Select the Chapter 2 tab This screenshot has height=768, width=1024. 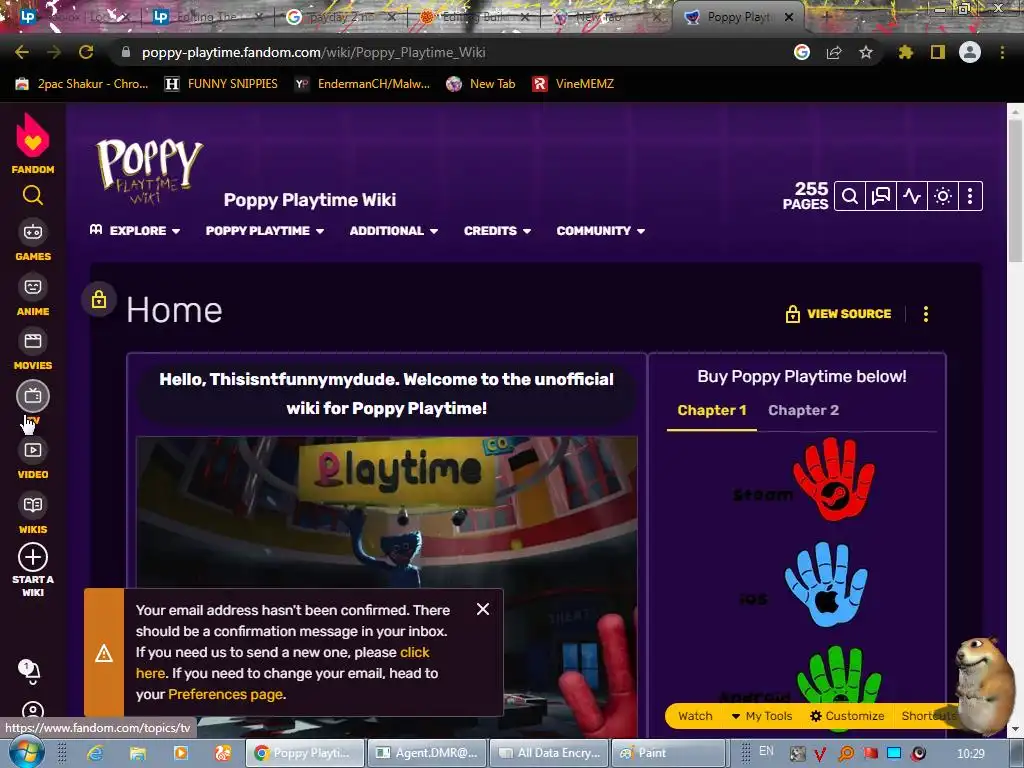point(803,411)
